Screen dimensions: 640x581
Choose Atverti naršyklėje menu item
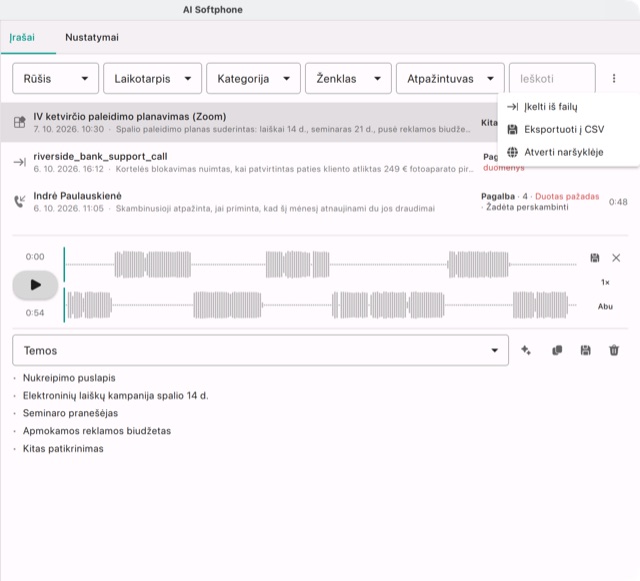click(x=569, y=152)
